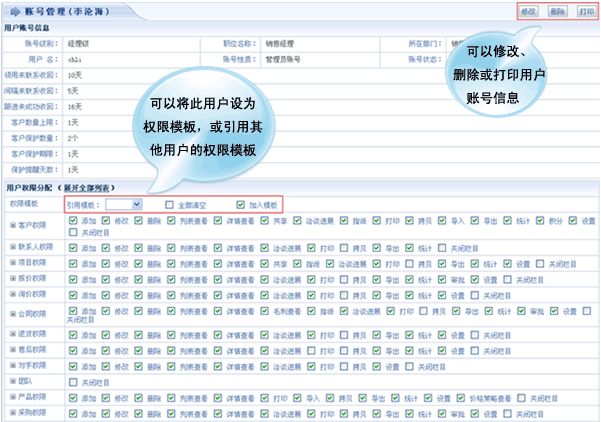This screenshot has height=422, width=601.
Task: Click the 权限模板 row label
Action: 24,204
